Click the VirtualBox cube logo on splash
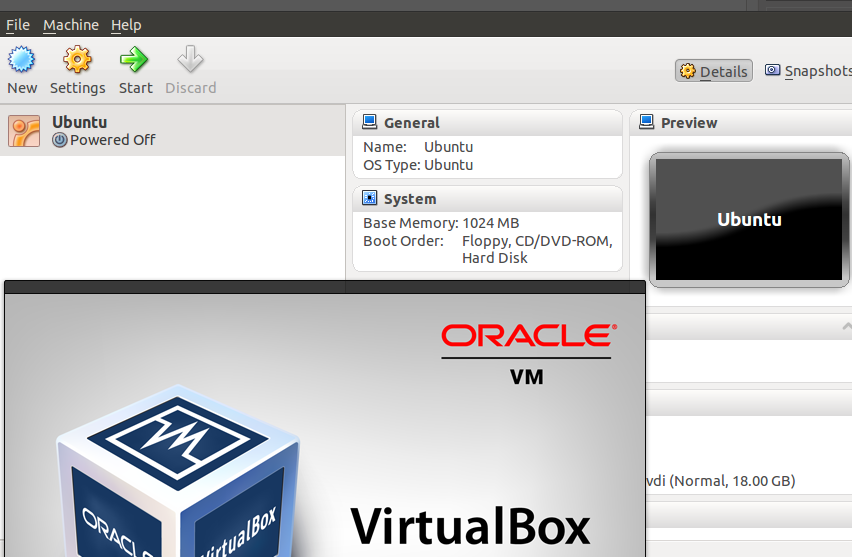Viewport: 852px width, 557px height. (178, 472)
